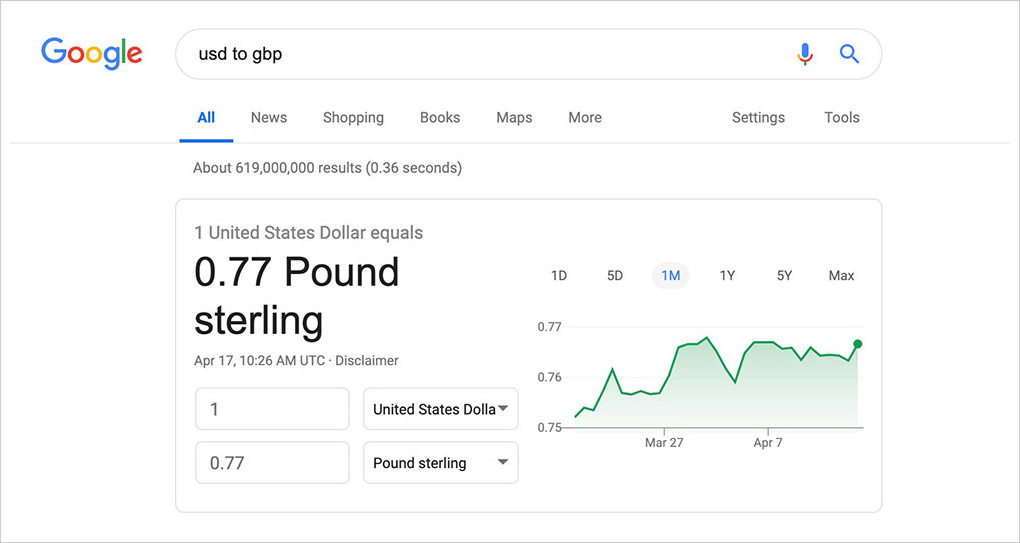Image resolution: width=1020 pixels, height=543 pixels.
Task: Switch chart to 5Y range
Action: (785, 276)
